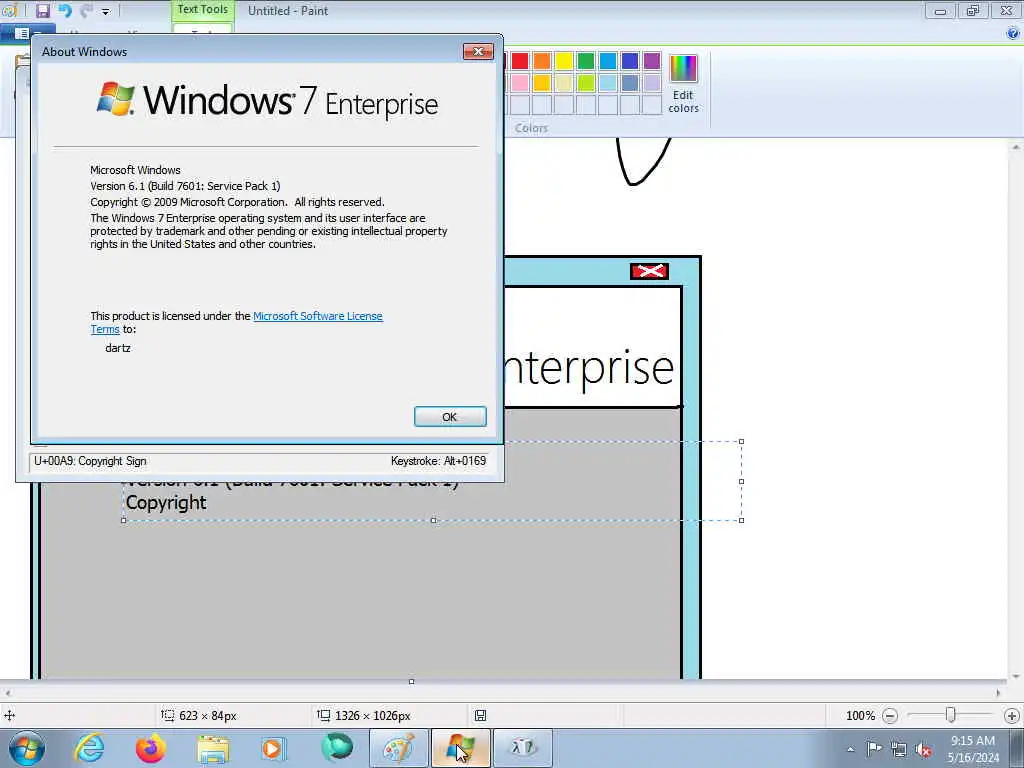1024x768 pixels.
Task: Switch to the About Windows taskbar button
Action: pyautogui.click(x=460, y=748)
